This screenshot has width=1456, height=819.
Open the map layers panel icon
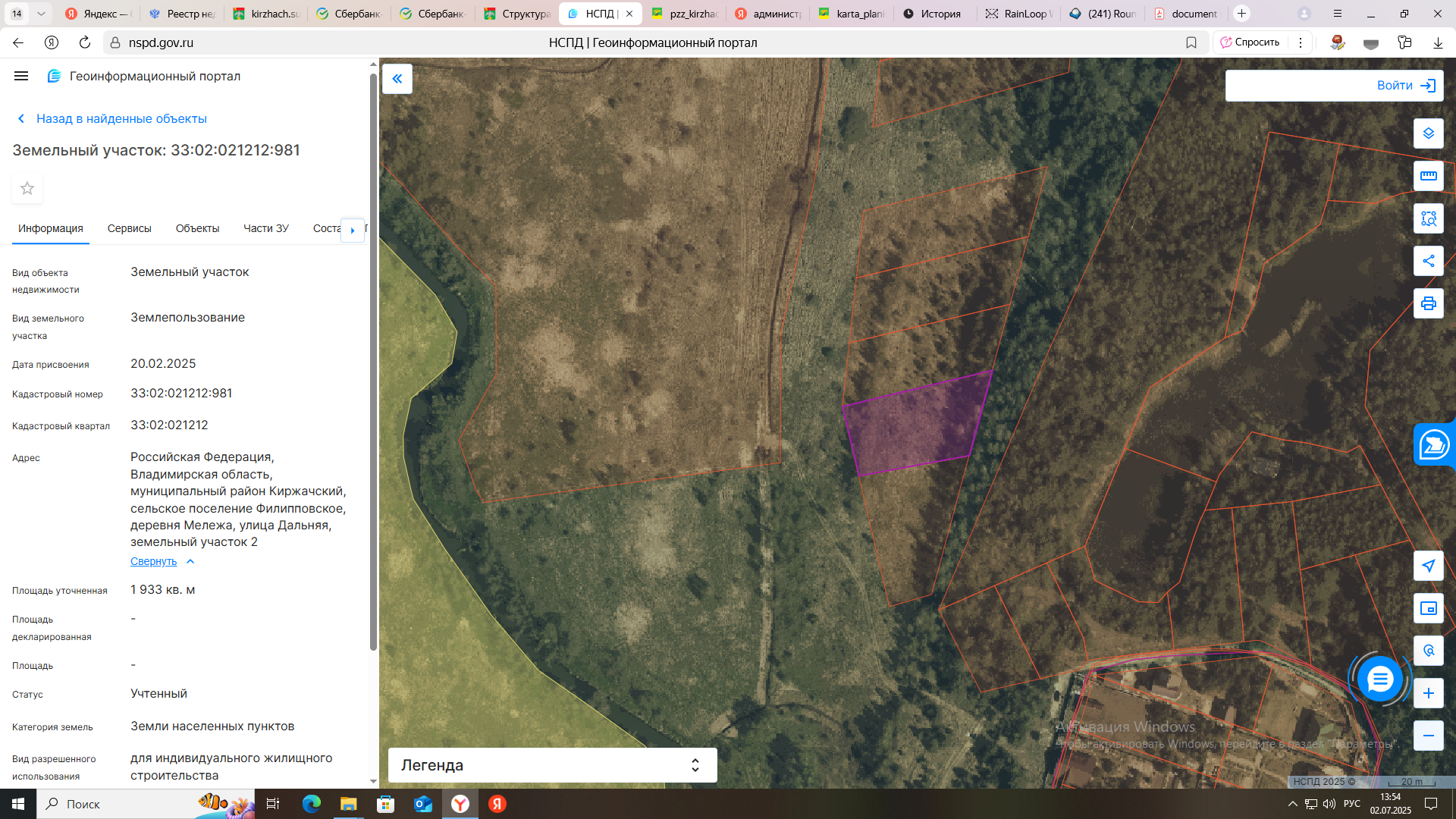1428,133
